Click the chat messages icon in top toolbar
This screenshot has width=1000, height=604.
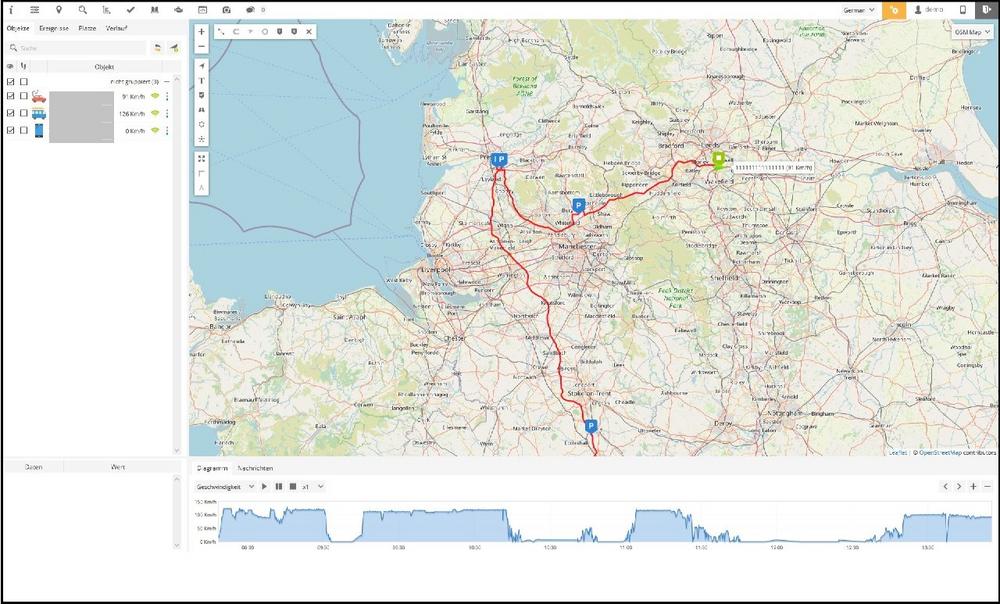click(250, 9)
